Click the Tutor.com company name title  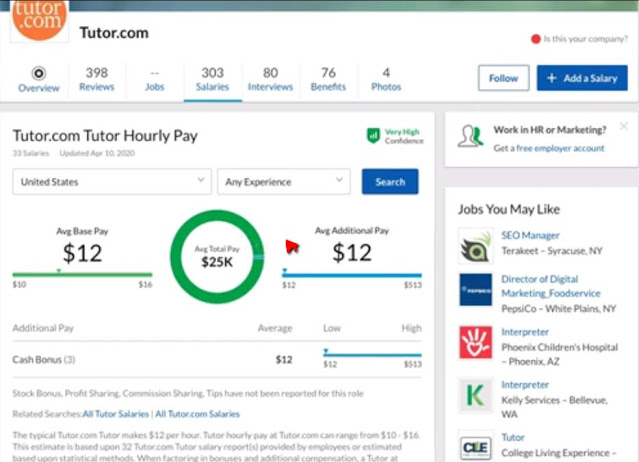pos(114,33)
